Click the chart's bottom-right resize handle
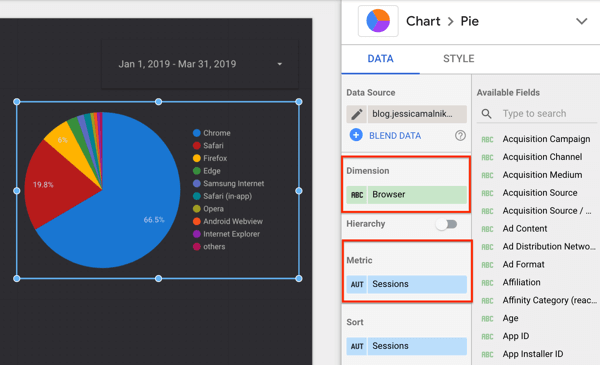Image resolution: width=600 pixels, height=365 pixels. (299, 279)
